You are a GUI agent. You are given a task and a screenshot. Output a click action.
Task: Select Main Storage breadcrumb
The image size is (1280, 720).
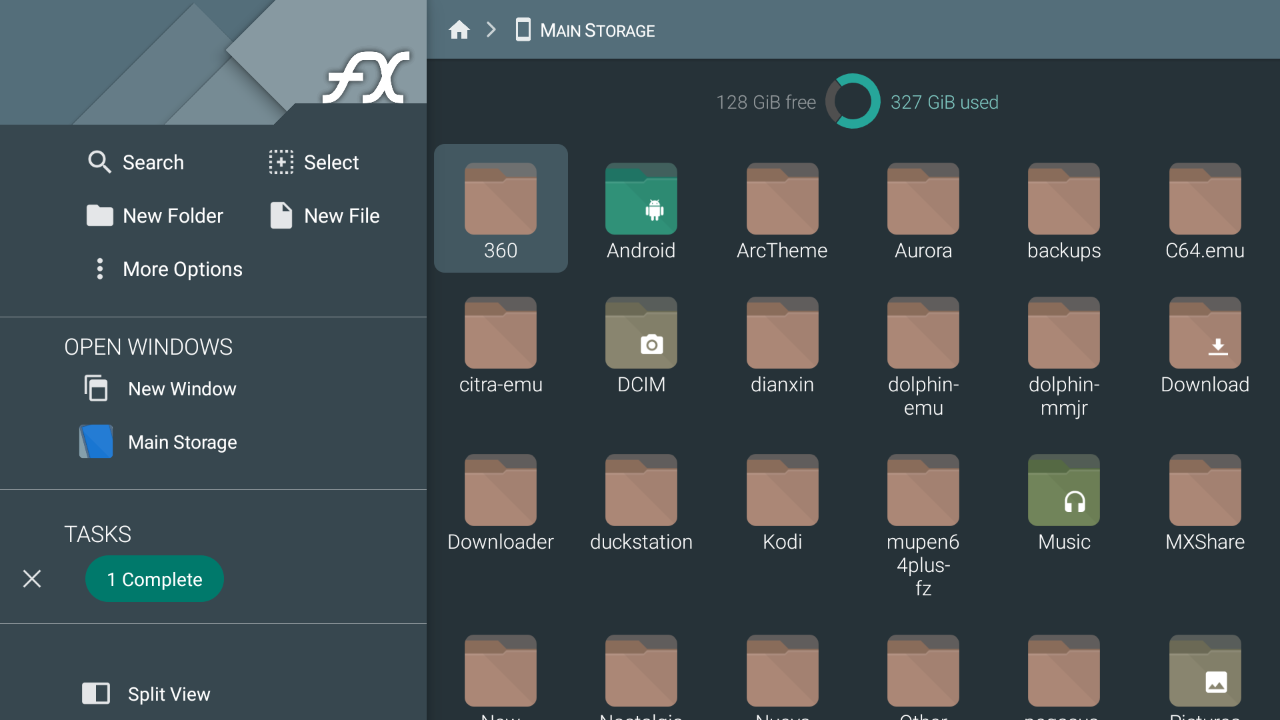585,30
